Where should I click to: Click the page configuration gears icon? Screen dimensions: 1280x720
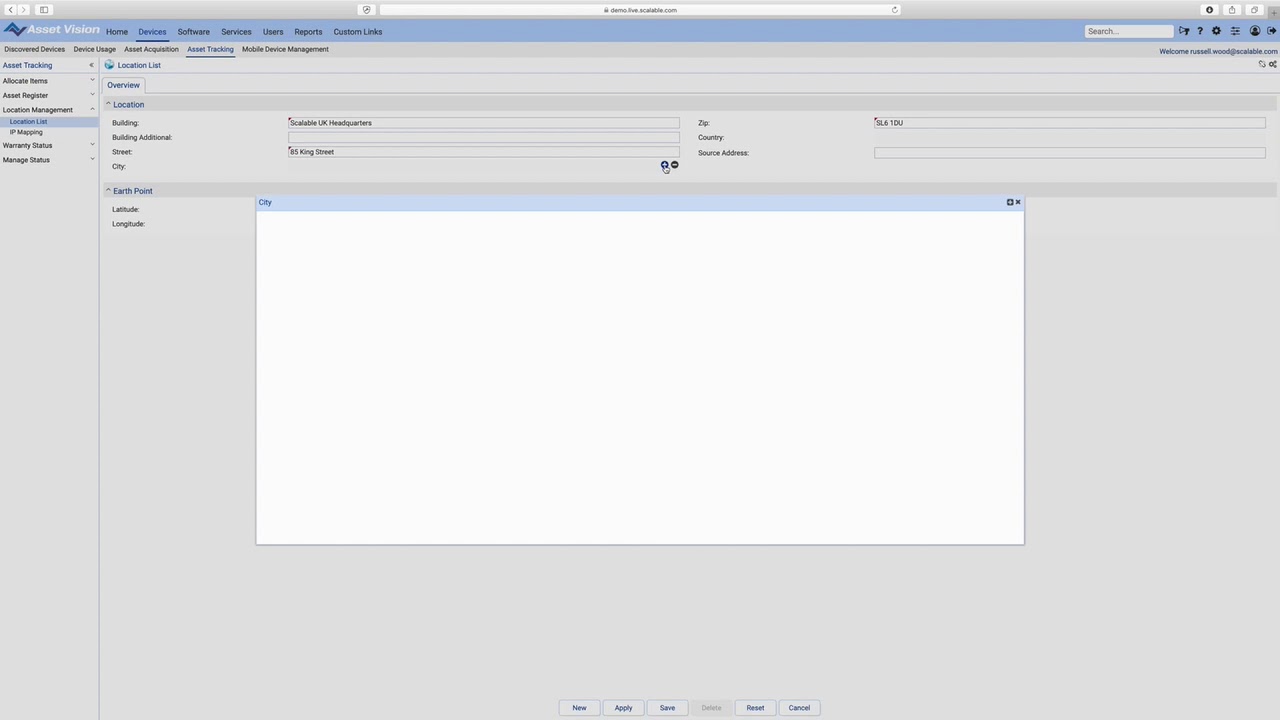pos(1272,64)
